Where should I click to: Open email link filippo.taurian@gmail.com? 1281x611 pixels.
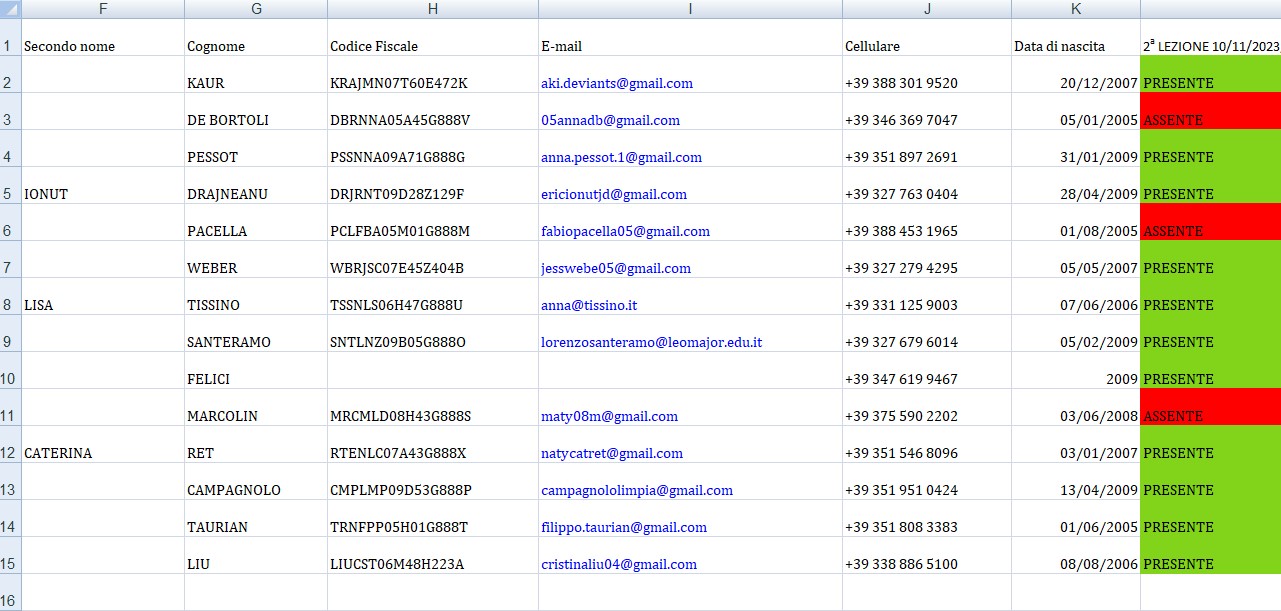[624, 527]
